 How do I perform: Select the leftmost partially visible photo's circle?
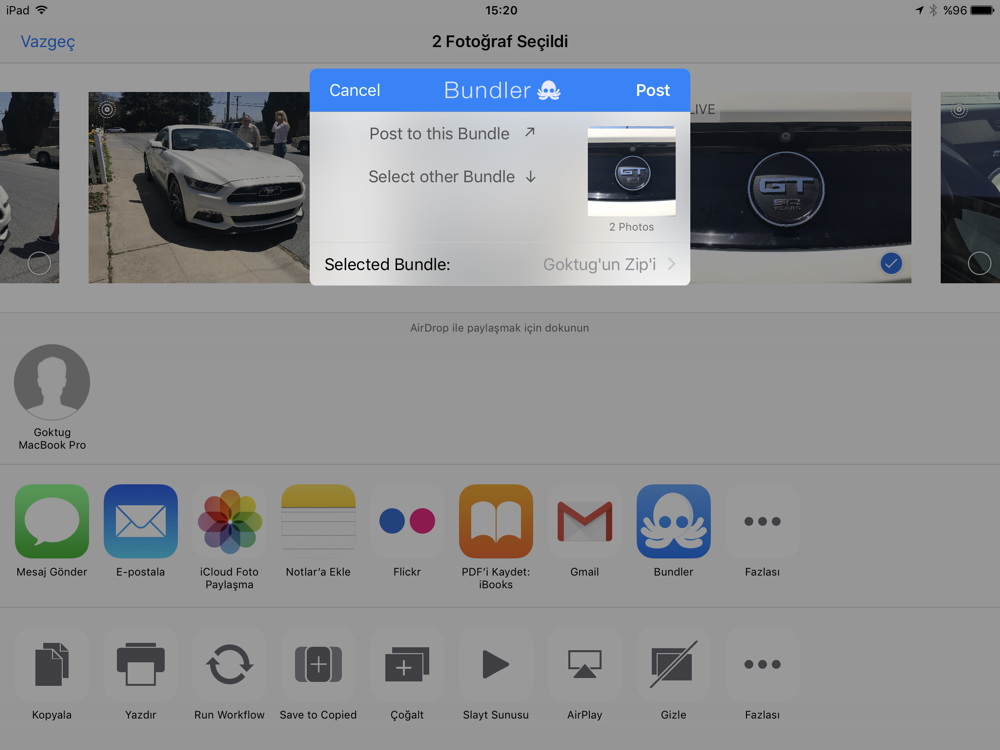39,263
